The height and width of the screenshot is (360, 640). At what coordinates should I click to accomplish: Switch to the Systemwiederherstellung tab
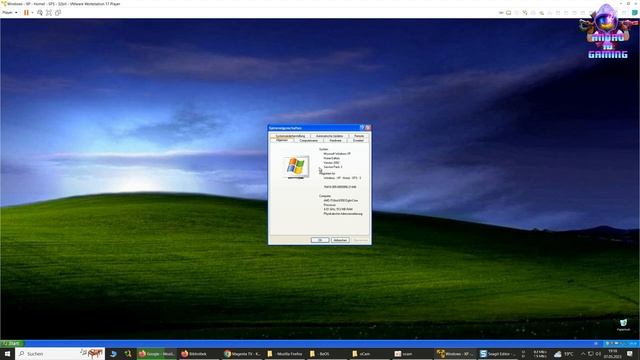coord(290,136)
